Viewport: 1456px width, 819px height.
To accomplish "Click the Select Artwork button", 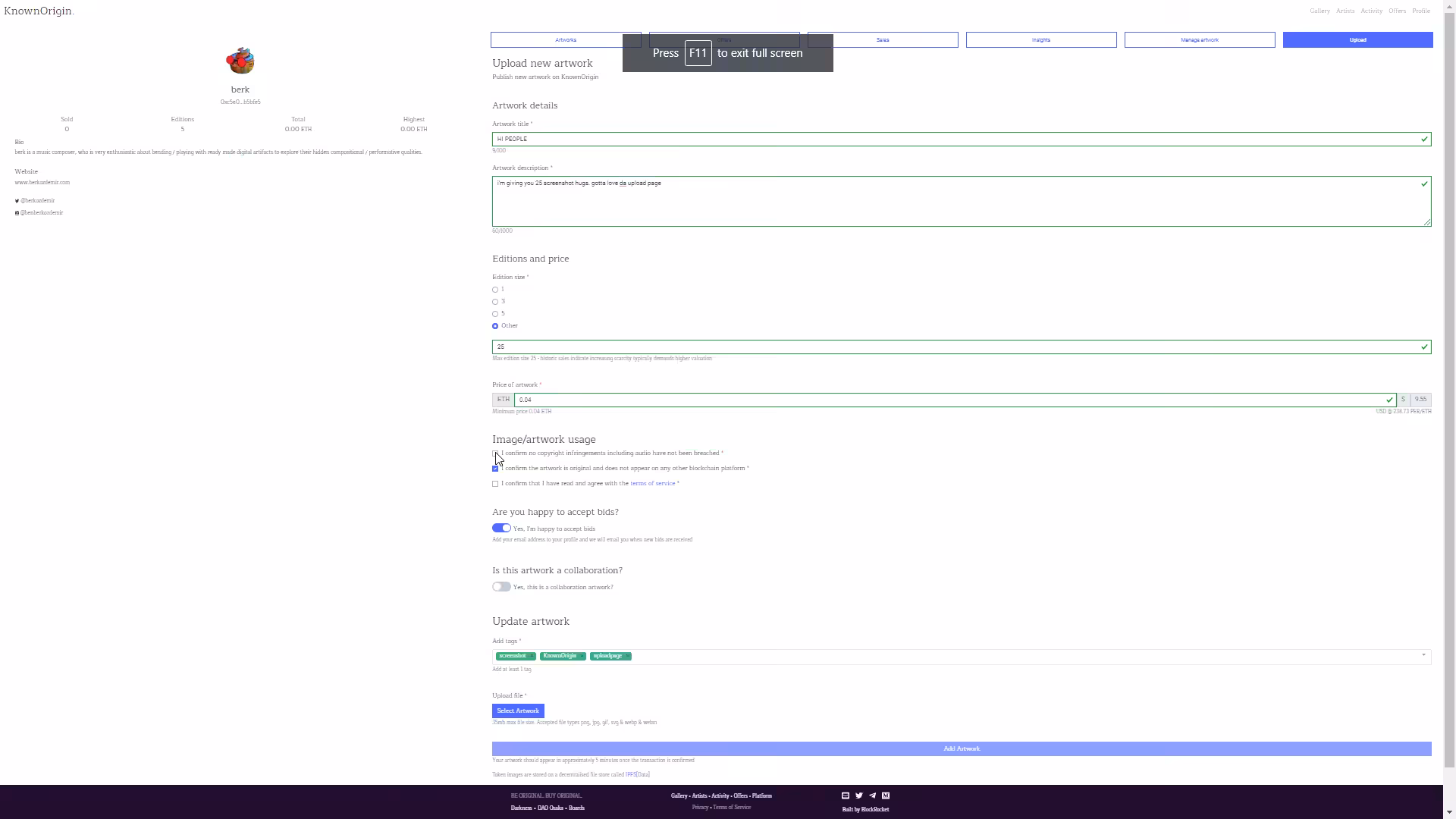I will [518, 711].
